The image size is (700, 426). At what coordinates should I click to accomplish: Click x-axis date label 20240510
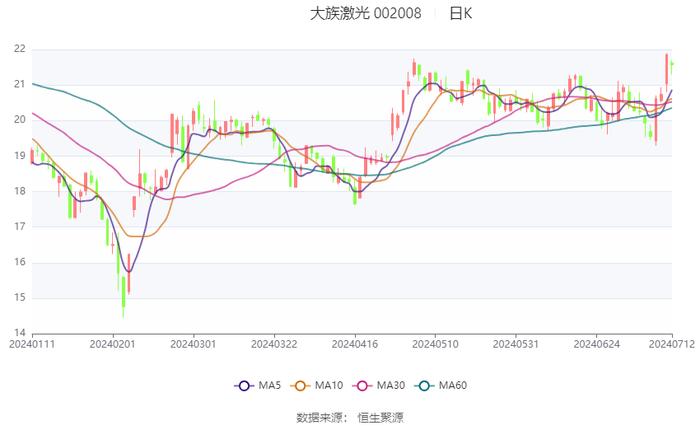click(435, 344)
